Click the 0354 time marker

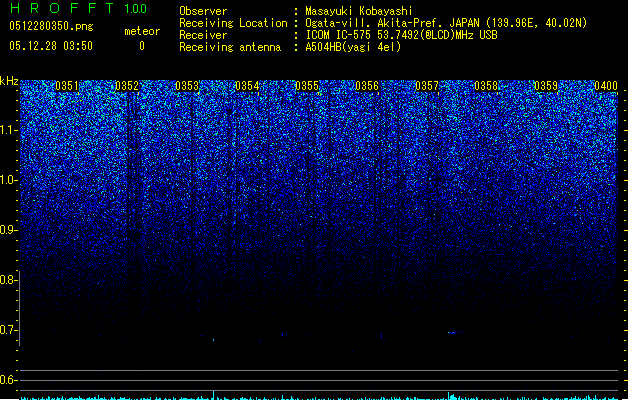coord(247,86)
